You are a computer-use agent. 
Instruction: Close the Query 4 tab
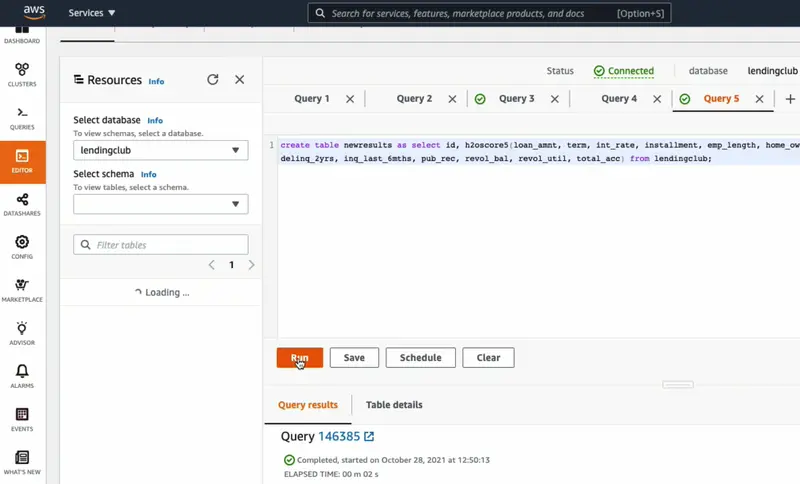coord(657,99)
